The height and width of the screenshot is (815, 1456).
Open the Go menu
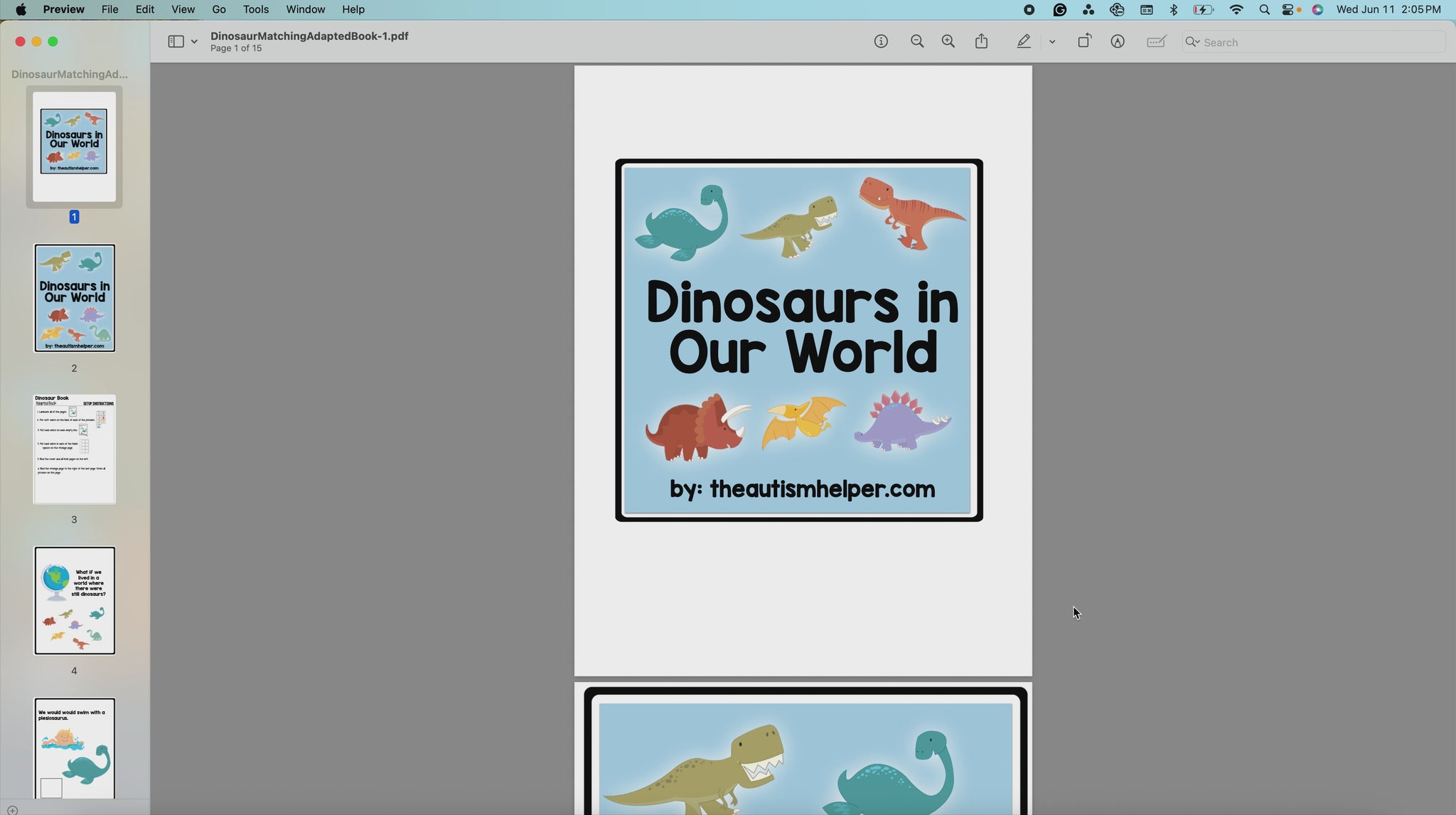coord(218,9)
